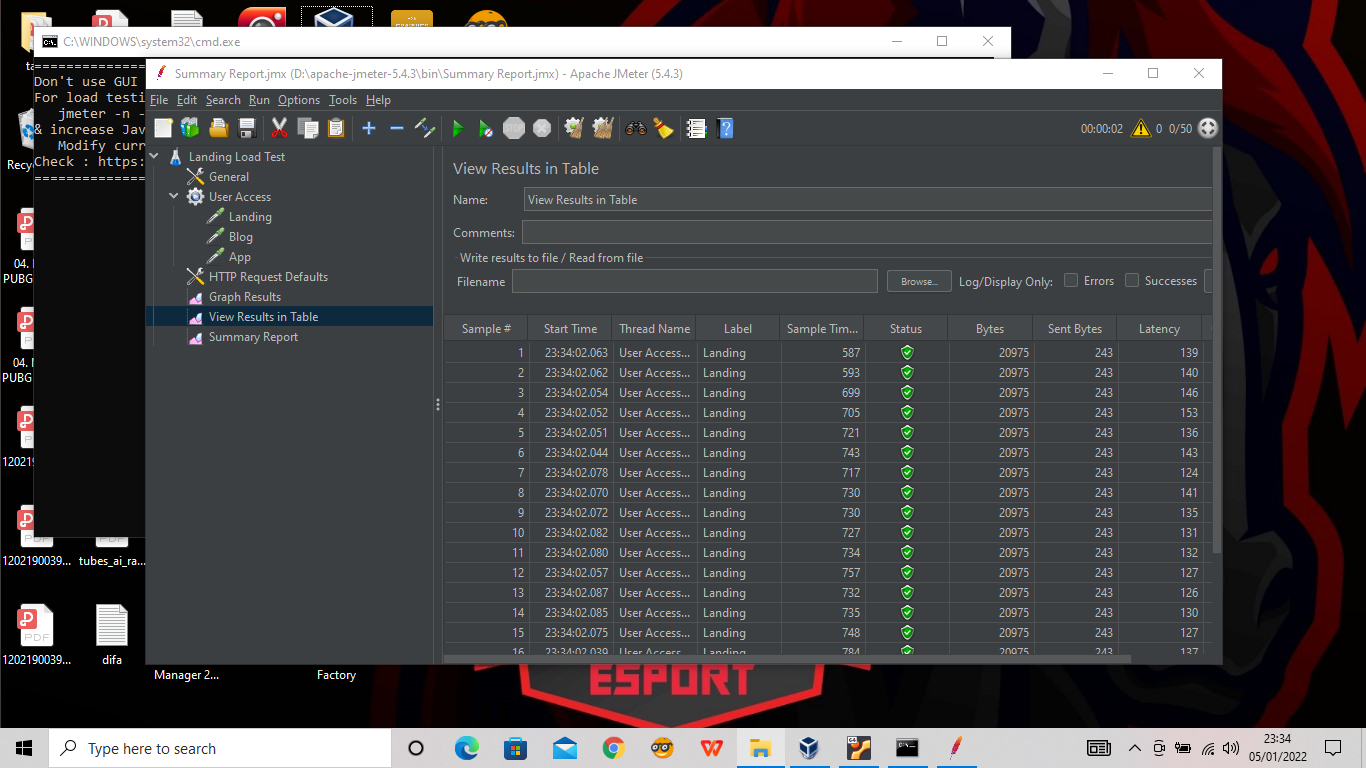Open Chrome from the Windows taskbar
Image resolution: width=1366 pixels, height=768 pixels.
coord(613,748)
